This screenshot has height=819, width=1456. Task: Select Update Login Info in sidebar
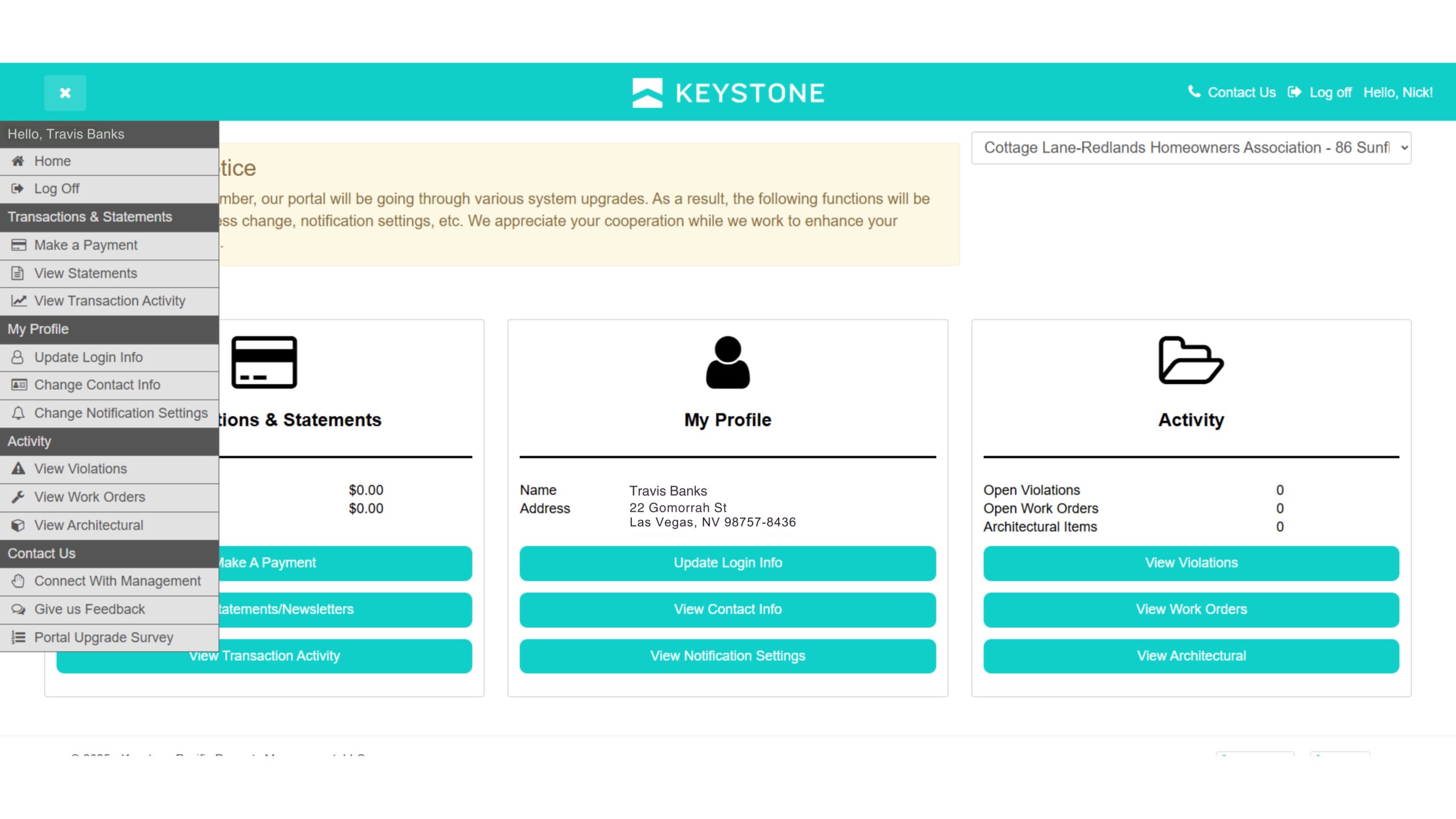tap(109, 358)
